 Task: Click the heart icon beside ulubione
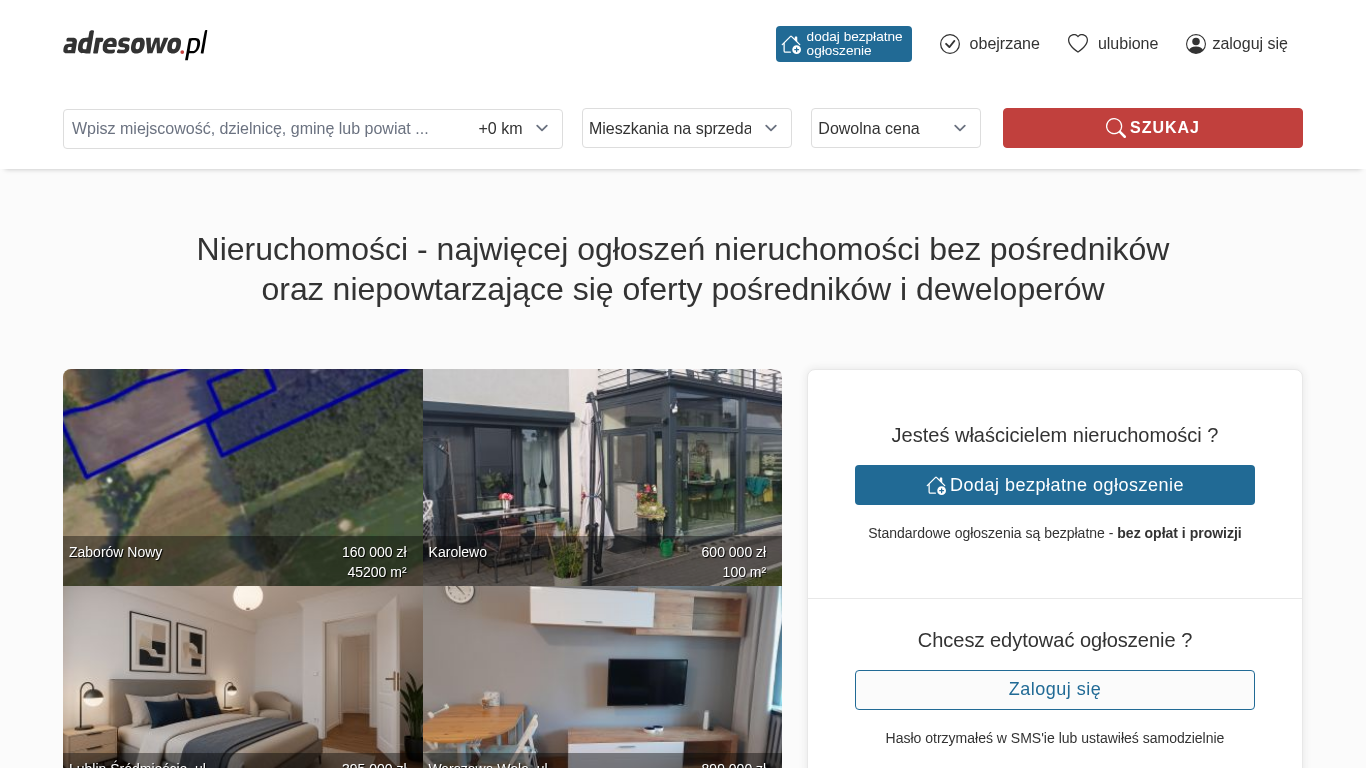1077,44
